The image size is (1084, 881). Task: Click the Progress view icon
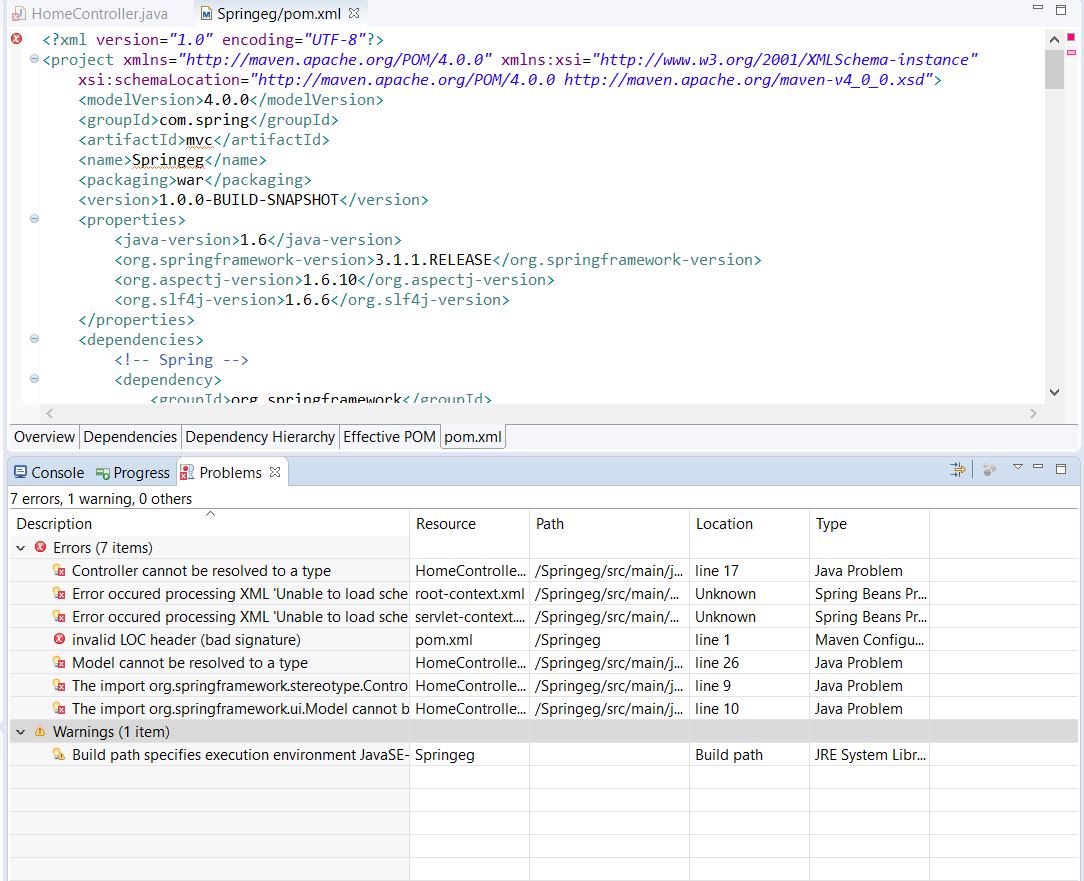click(x=104, y=472)
